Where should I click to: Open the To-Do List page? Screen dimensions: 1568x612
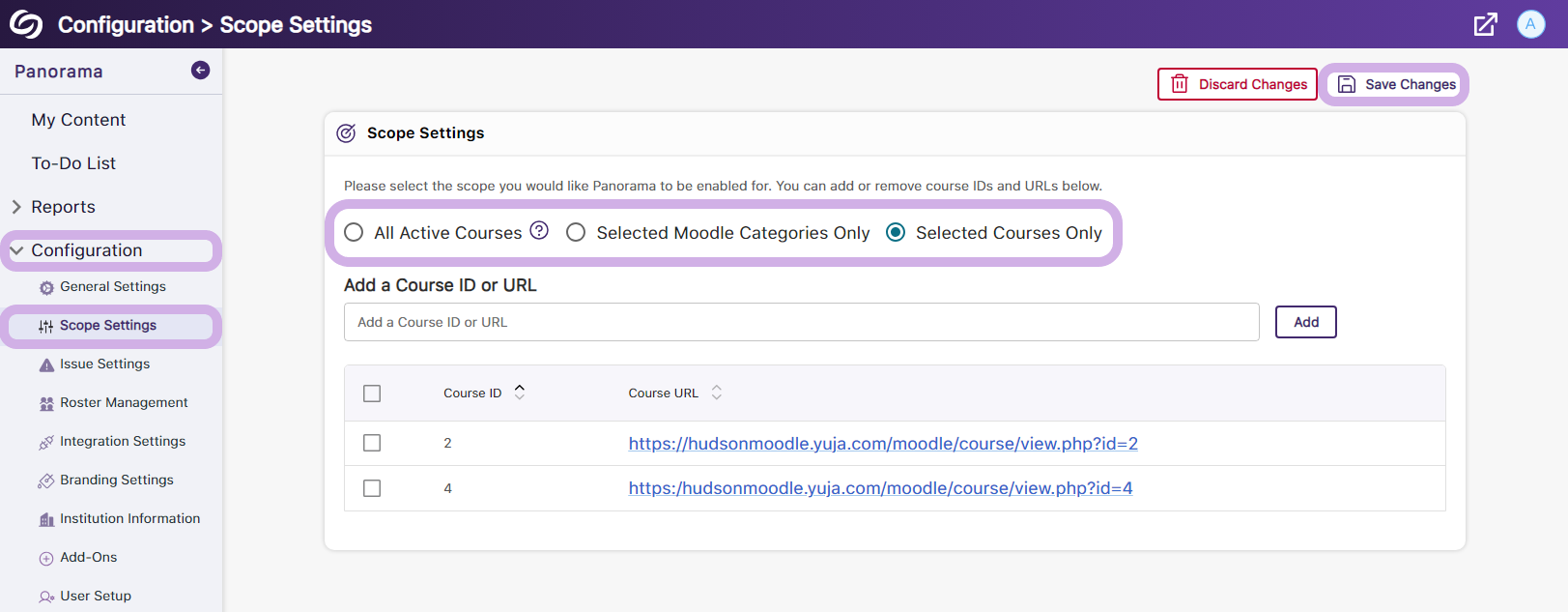point(73,163)
